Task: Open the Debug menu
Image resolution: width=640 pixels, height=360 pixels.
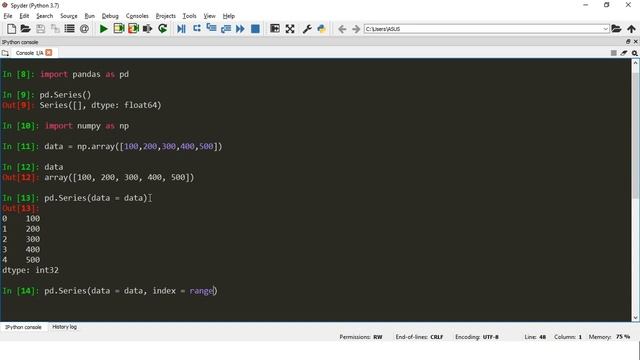Action: (110, 16)
